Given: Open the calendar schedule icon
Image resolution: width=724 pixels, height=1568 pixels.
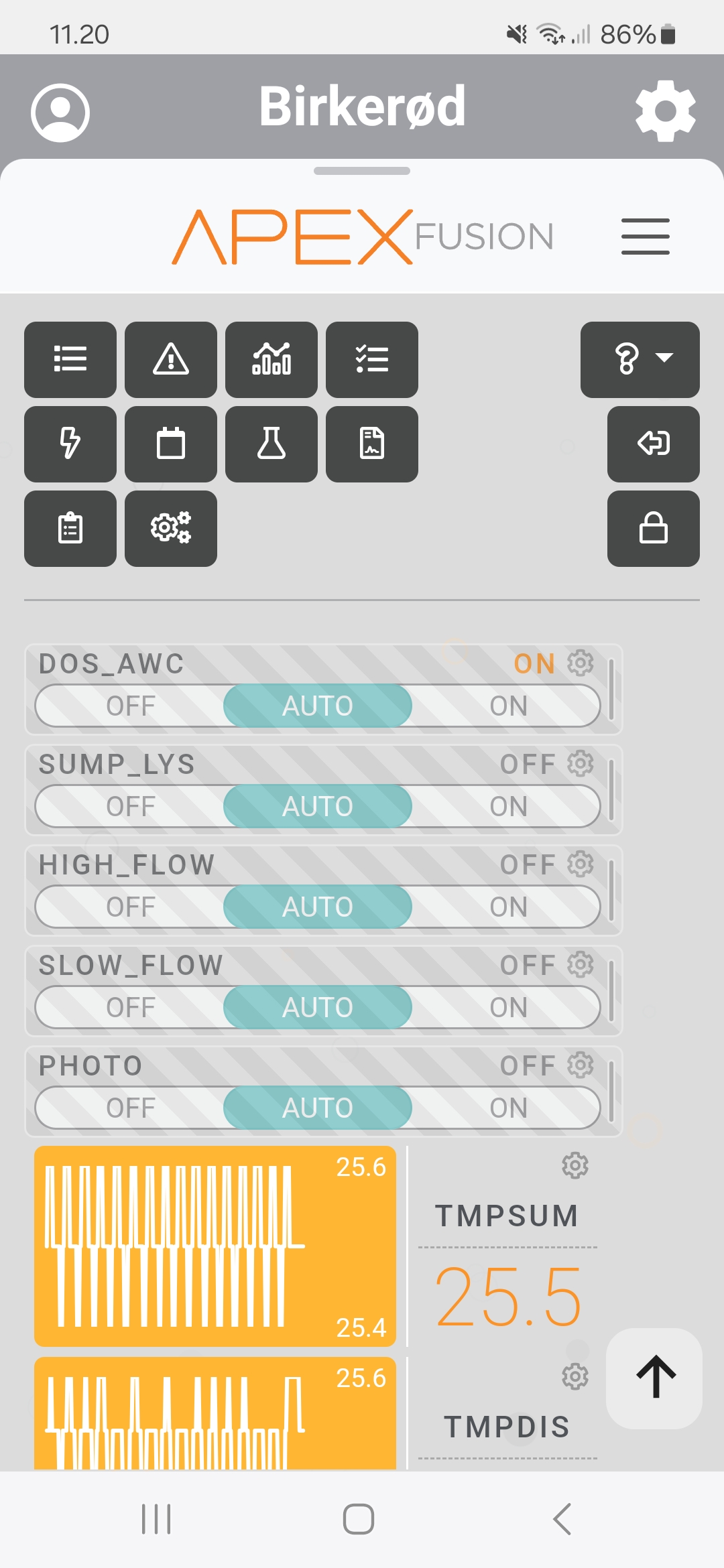Looking at the screenshot, I should [x=171, y=444].
